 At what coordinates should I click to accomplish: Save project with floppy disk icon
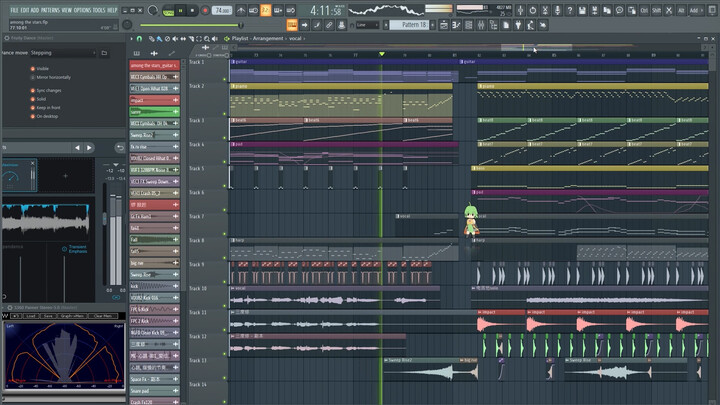pos(582,10)
